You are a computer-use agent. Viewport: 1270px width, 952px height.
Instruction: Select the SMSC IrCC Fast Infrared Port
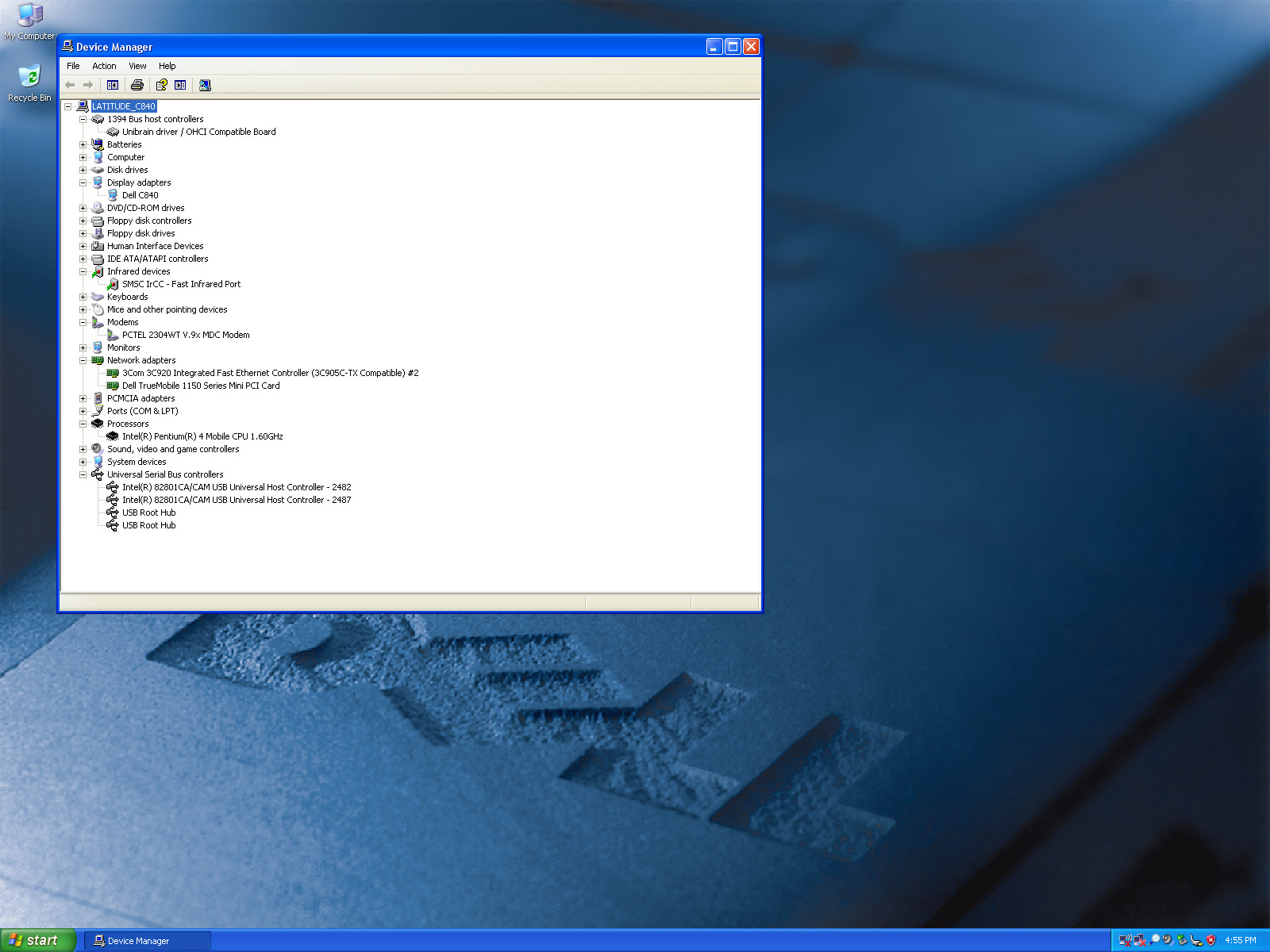pyautogui.click(x=181, y=284)
